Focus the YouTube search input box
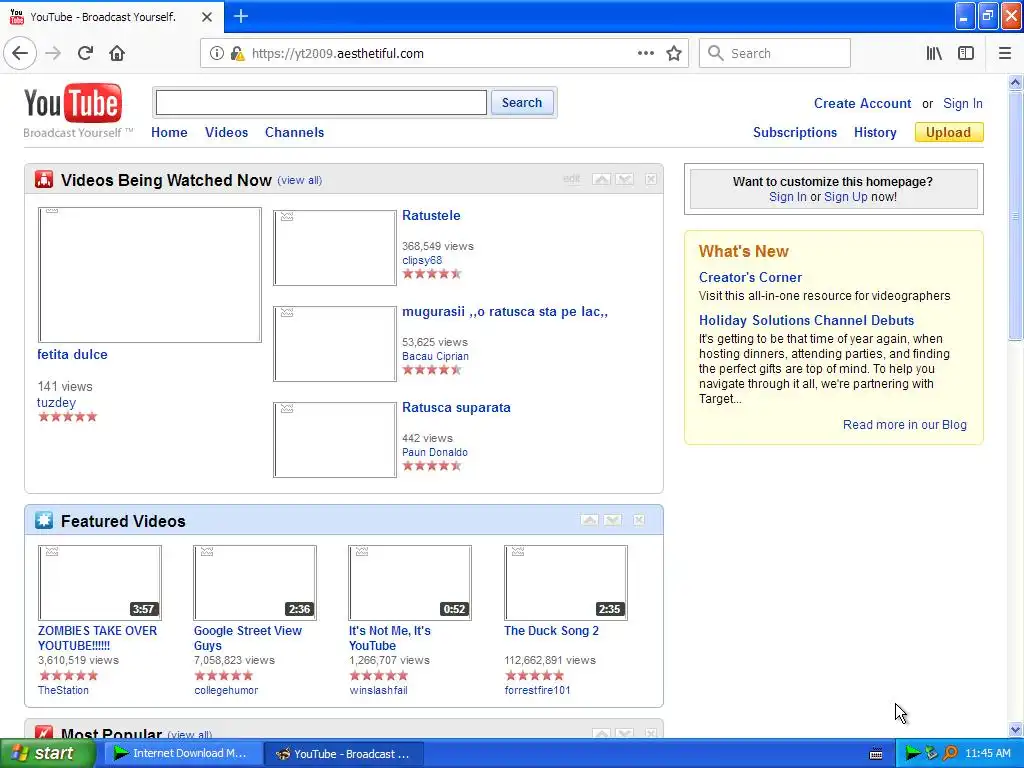 point(321,103)
